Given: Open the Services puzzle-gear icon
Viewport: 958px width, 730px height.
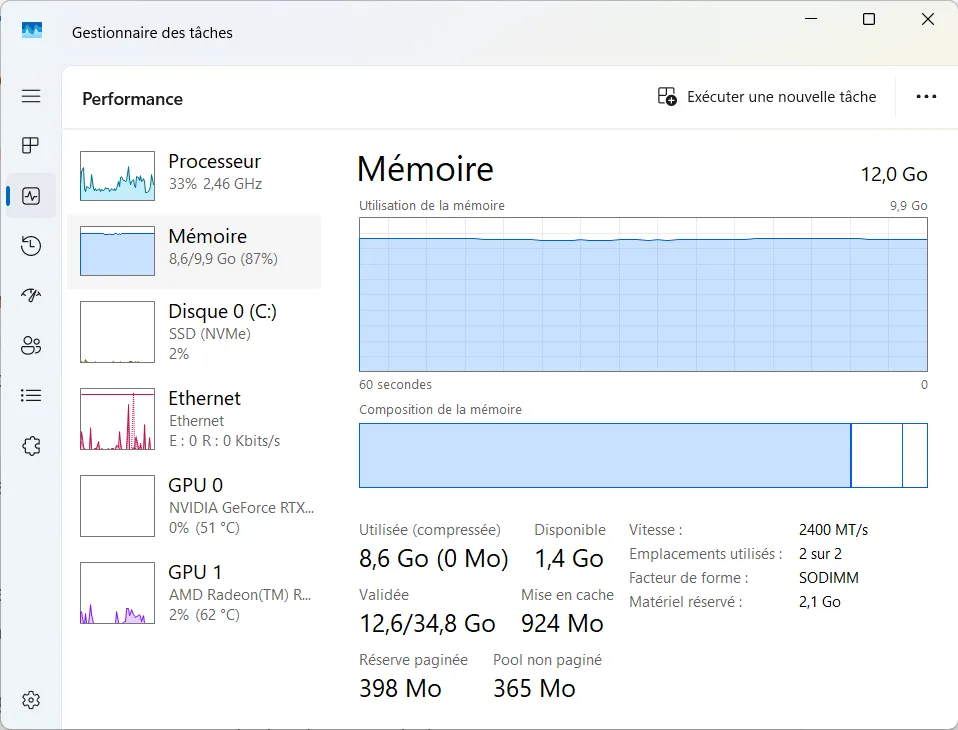Looking at the screenshot, I should (x=31, y=446).
